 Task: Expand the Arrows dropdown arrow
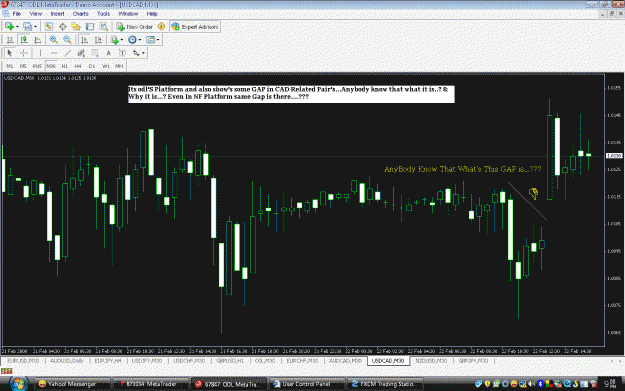[x=143, y=53]
